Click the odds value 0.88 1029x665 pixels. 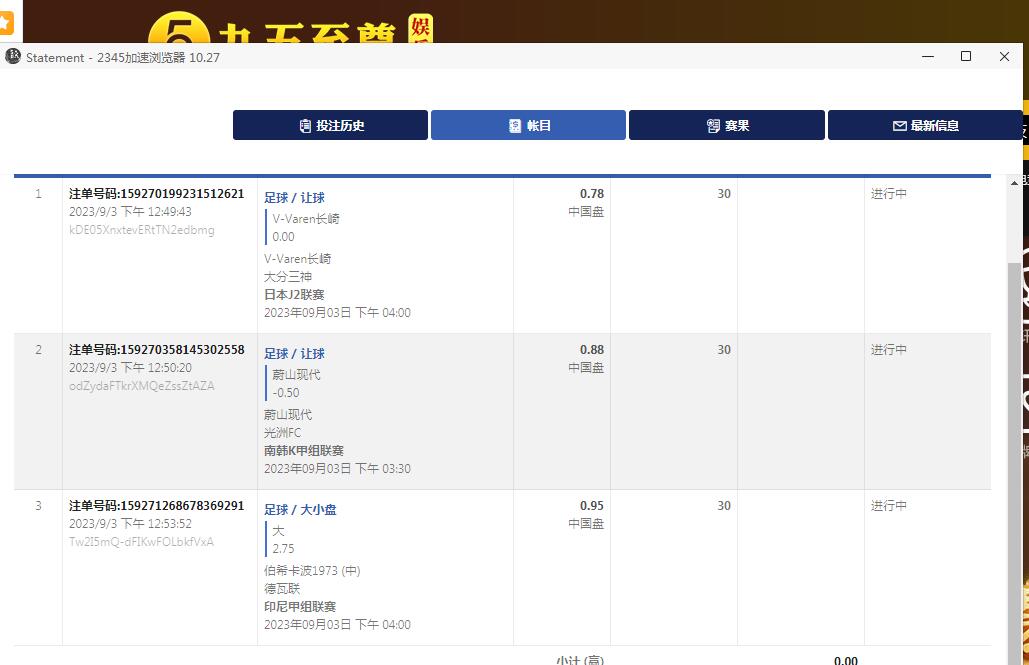[591, 350]
